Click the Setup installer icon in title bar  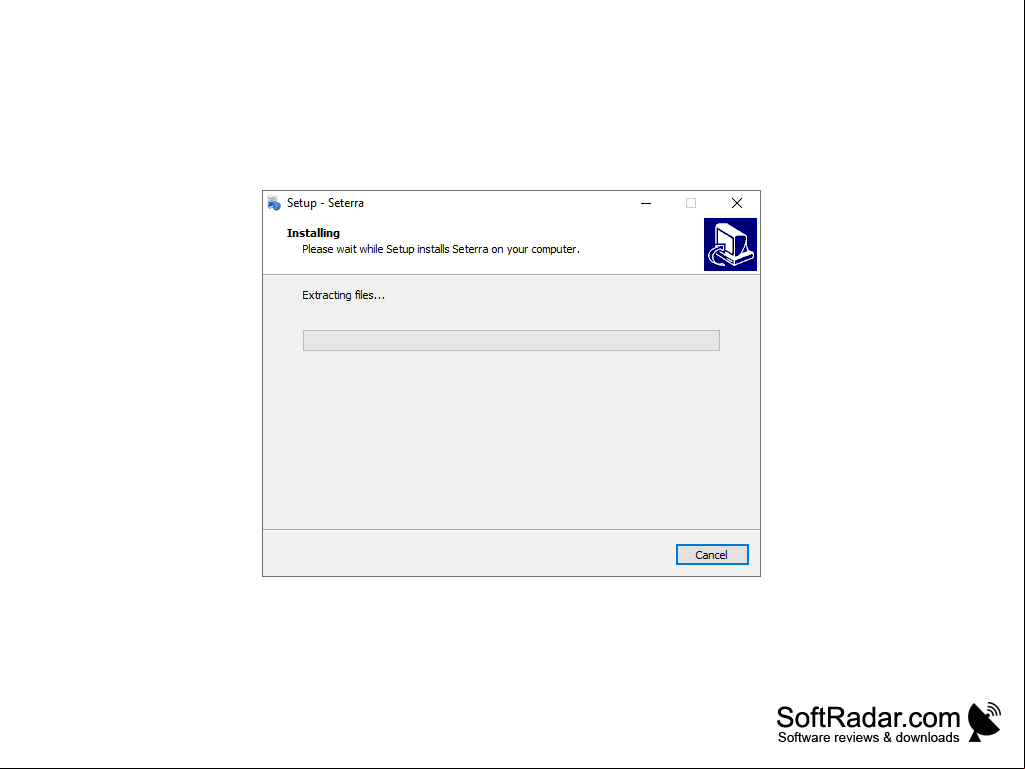pyautogui.click(x=274, y=203)
